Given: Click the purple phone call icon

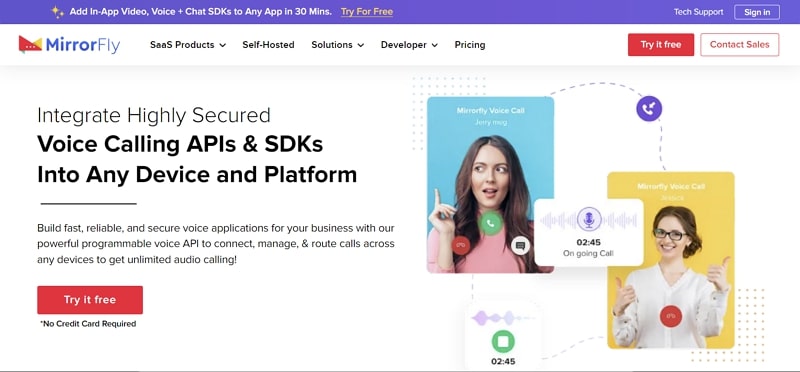Looking at the screenshot, I should point(649,109).
